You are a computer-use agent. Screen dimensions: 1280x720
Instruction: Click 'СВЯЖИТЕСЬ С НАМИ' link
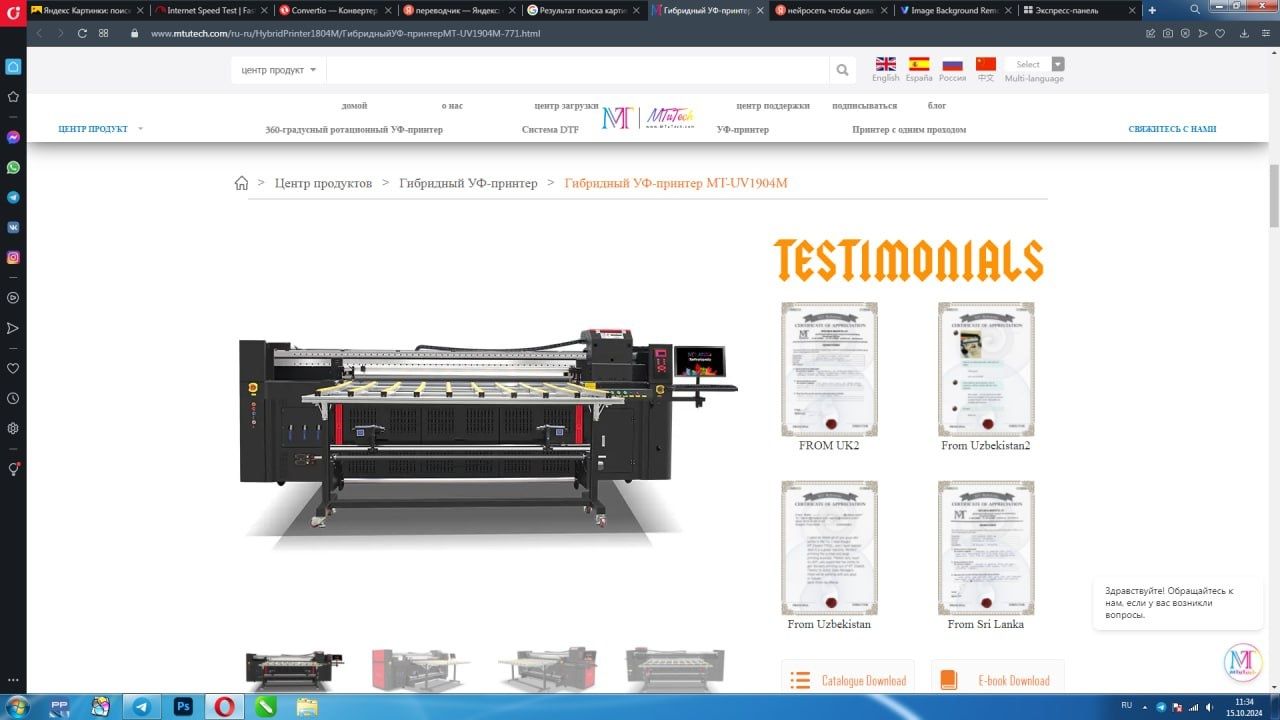point(1172,129)
